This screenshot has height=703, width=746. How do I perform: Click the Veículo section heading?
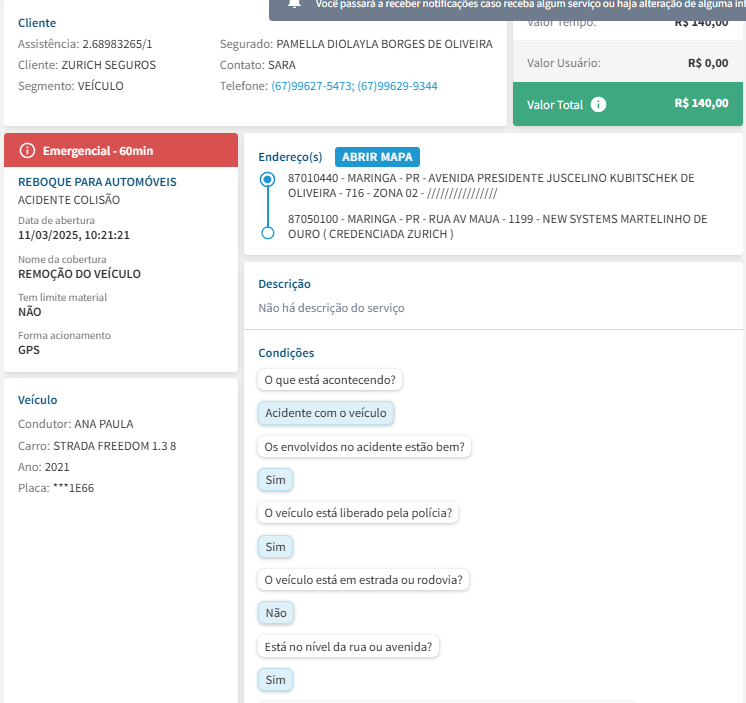[x=38, y=400]
